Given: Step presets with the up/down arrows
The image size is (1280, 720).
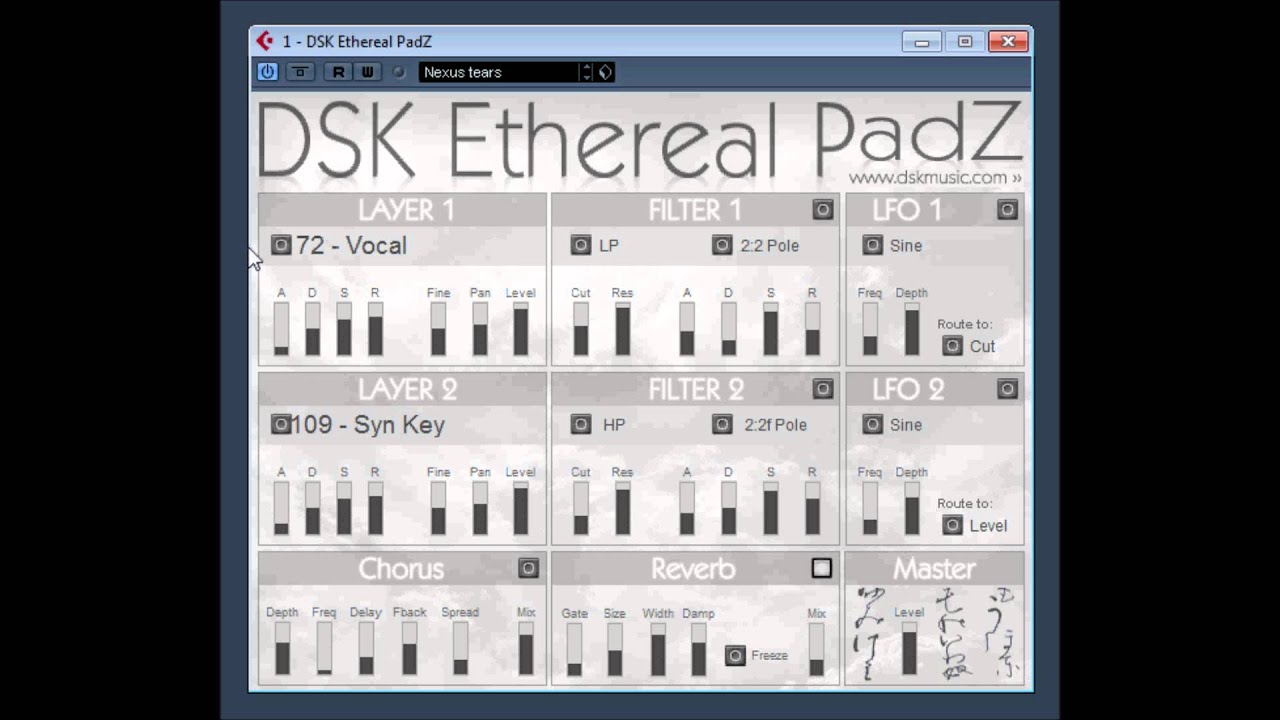Looking at the screenshot, I should tap(586, 72).
